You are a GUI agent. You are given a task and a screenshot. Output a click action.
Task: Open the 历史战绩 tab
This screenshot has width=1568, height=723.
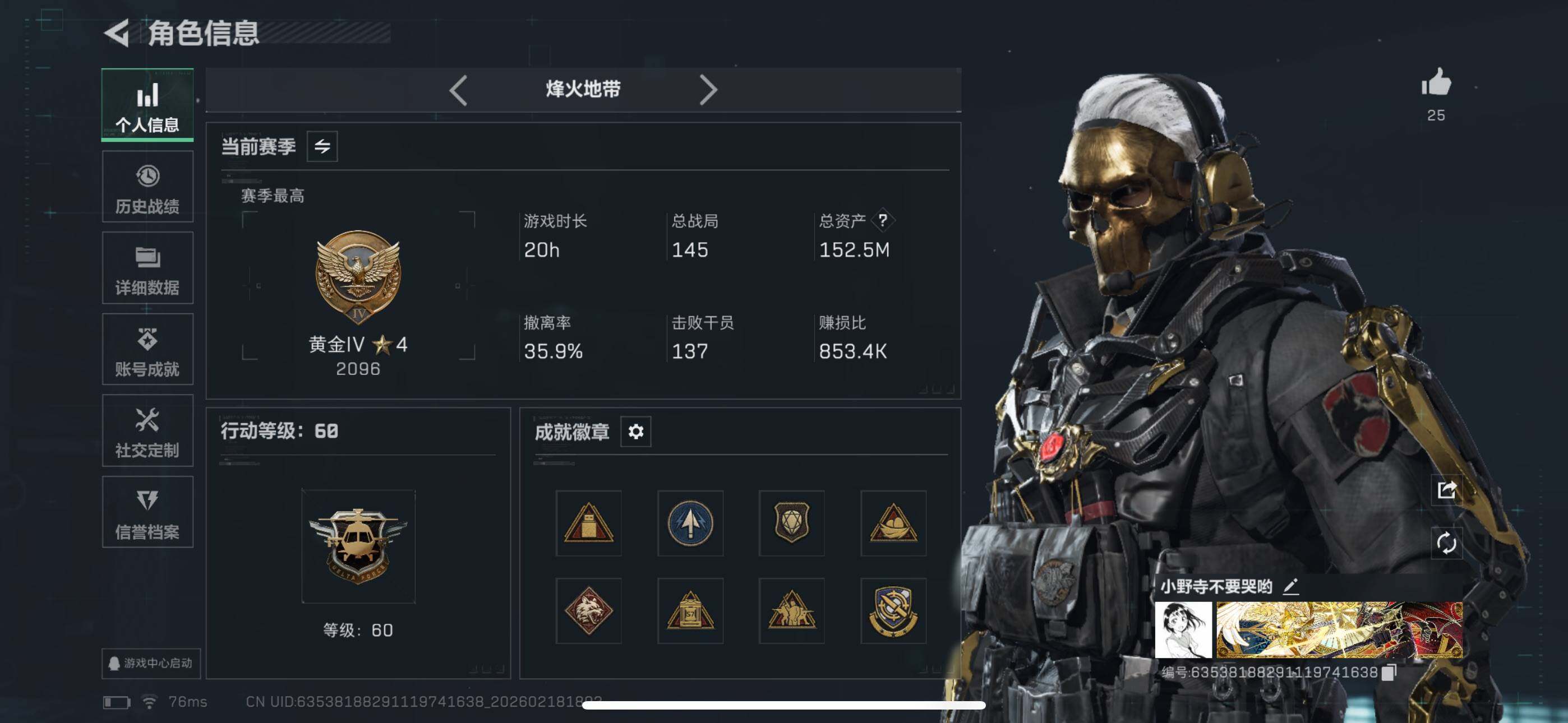(x=147, y=187)
